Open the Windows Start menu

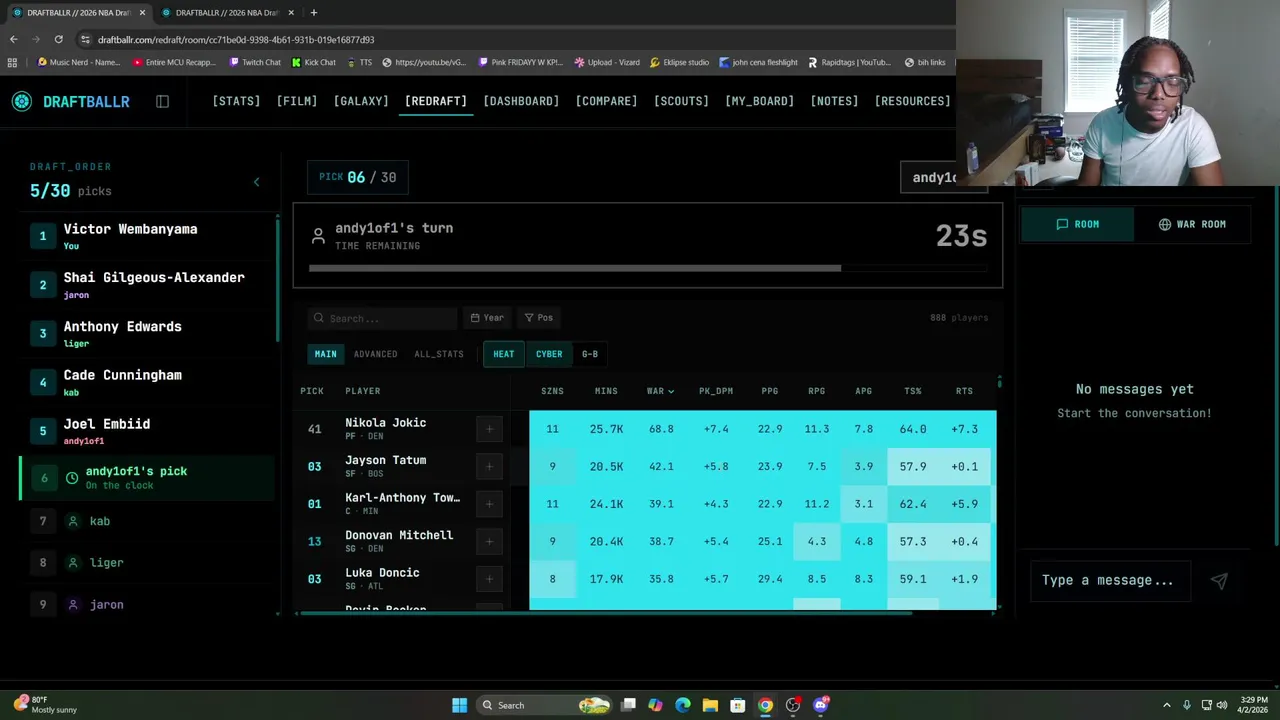459,705
